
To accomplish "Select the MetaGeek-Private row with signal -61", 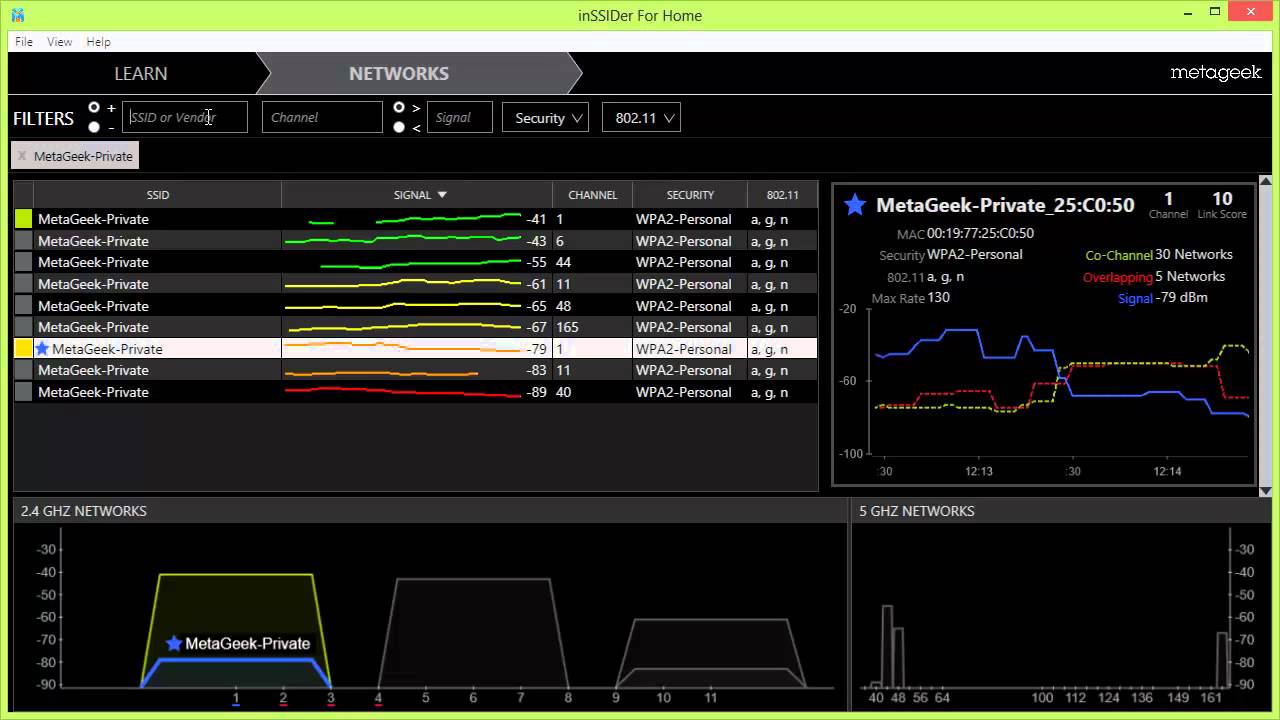I will point(415,284).
